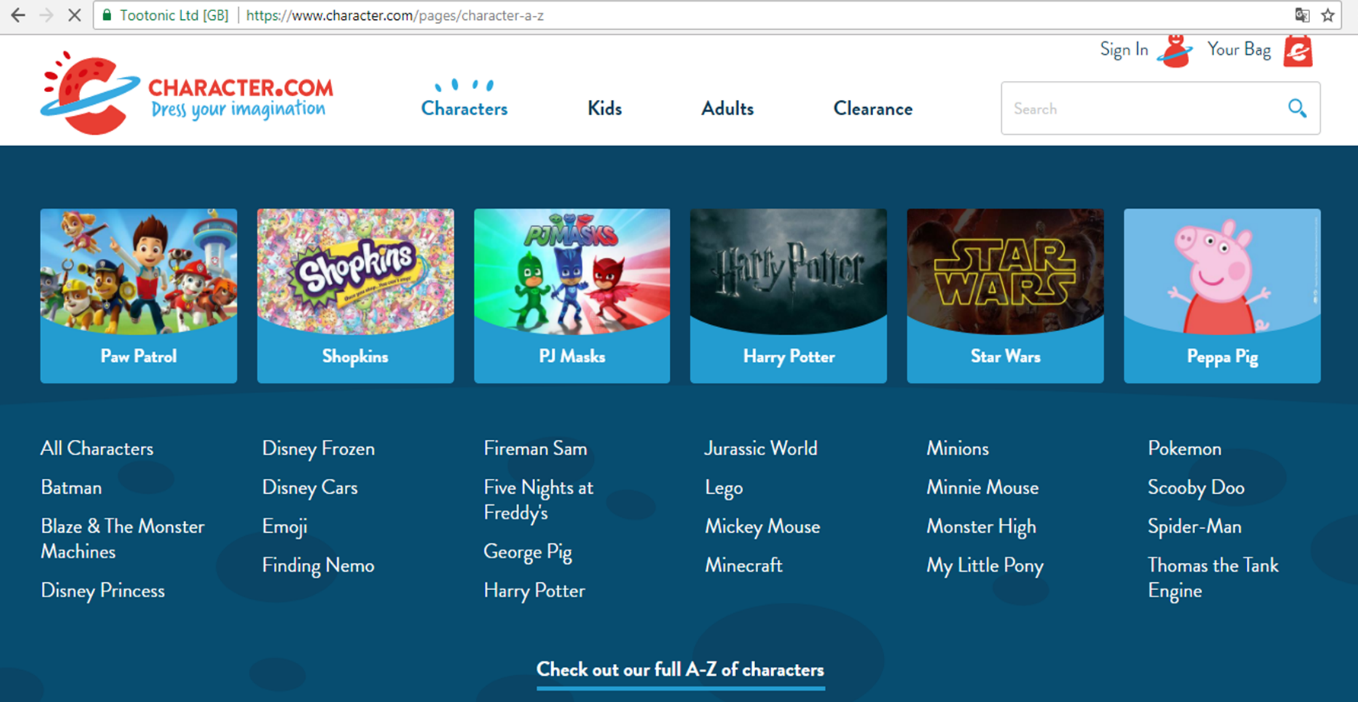Click the Disney Frozen link
The image size is (1358, 702).
pyautogui.click(x=318, y=448)
